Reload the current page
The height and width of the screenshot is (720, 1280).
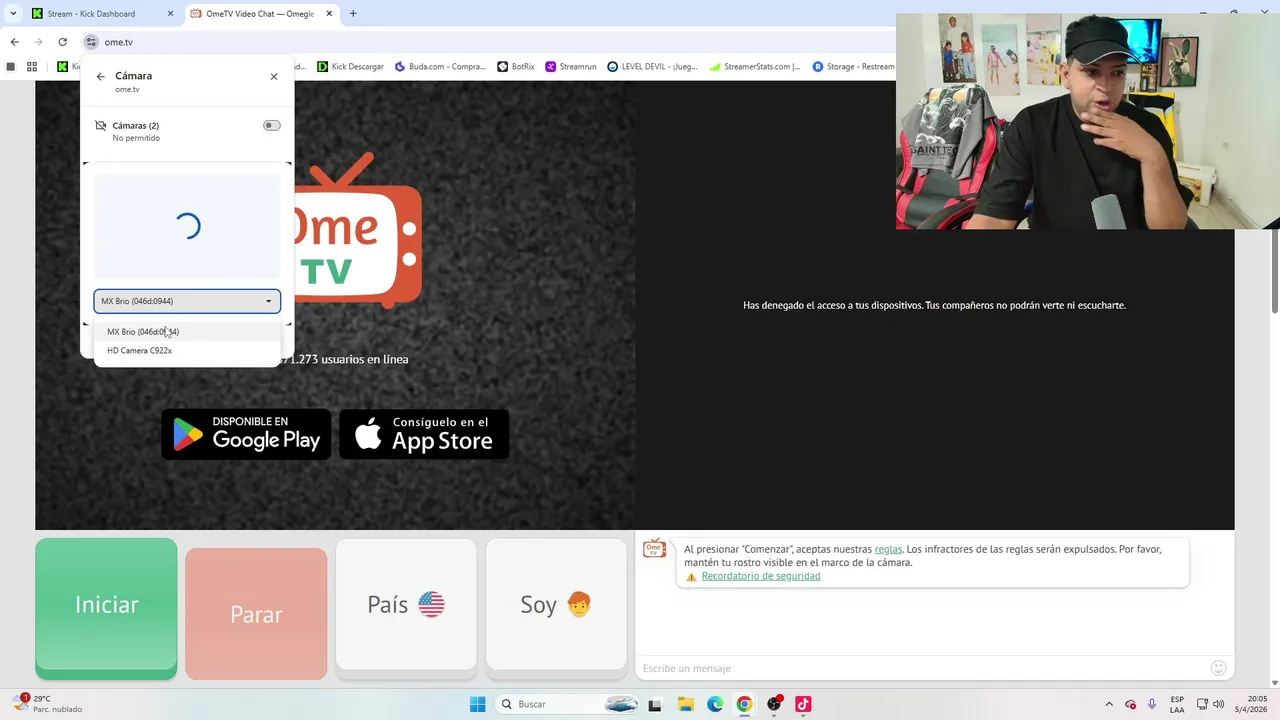point(62,42)
